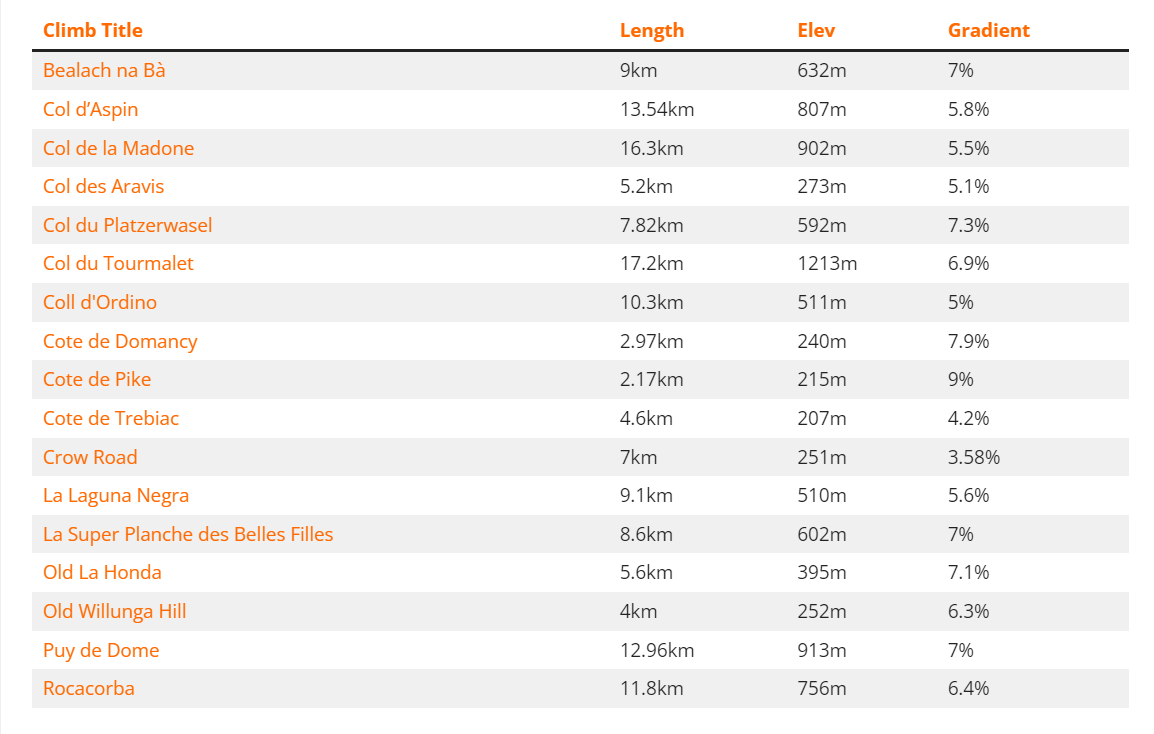
Task: Sort table by Climb Title header
Action: [93, 30]
